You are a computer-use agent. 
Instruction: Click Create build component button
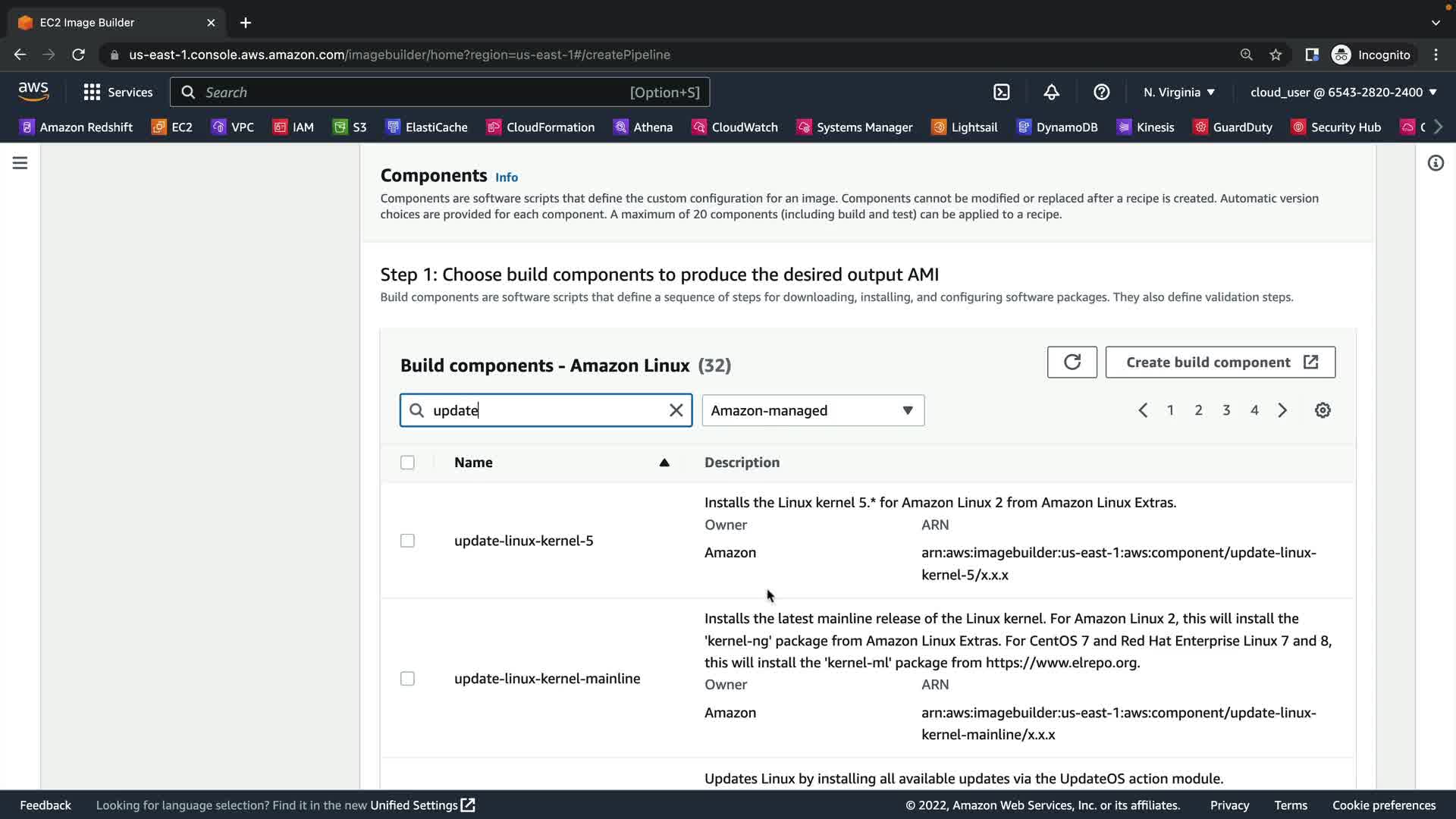click(x=1219, y=362)
